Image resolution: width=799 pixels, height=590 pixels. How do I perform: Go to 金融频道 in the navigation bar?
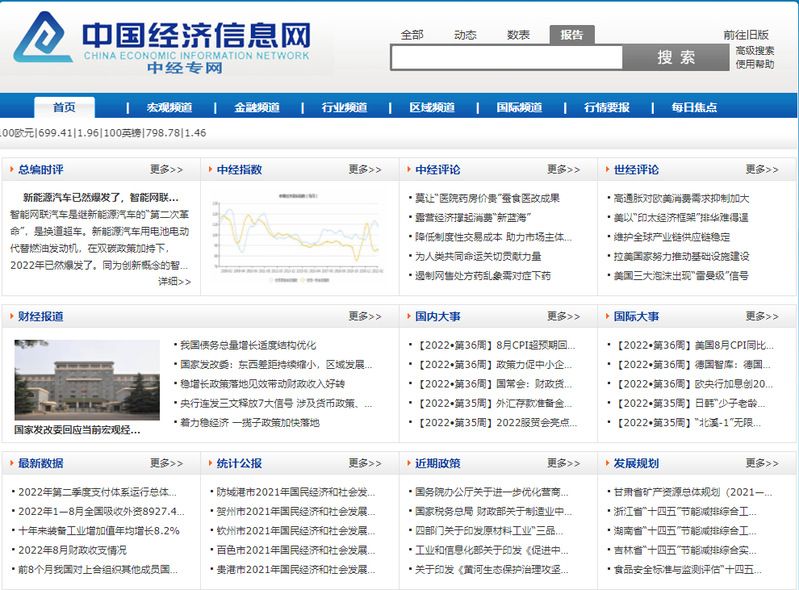pos(257,108)
